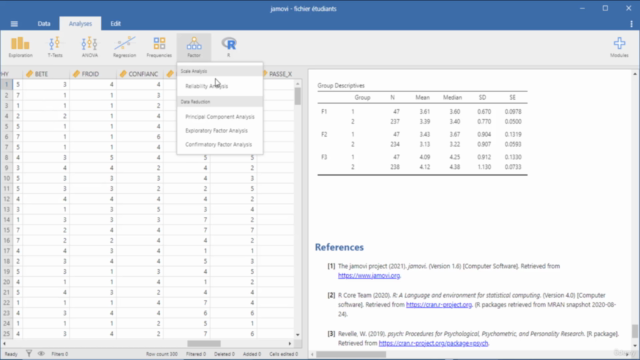The image size is (640, 360).
Task: Select the PASSE_X column header
Action: coord(280,74)
